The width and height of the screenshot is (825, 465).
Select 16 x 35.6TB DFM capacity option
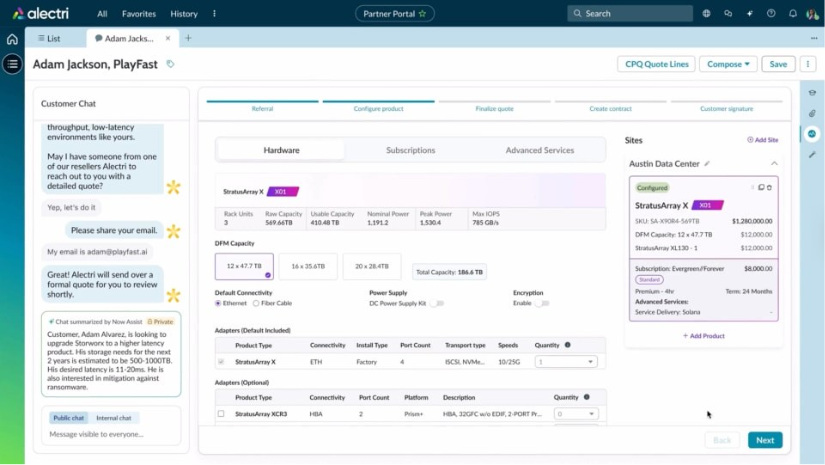click(308, 266)
